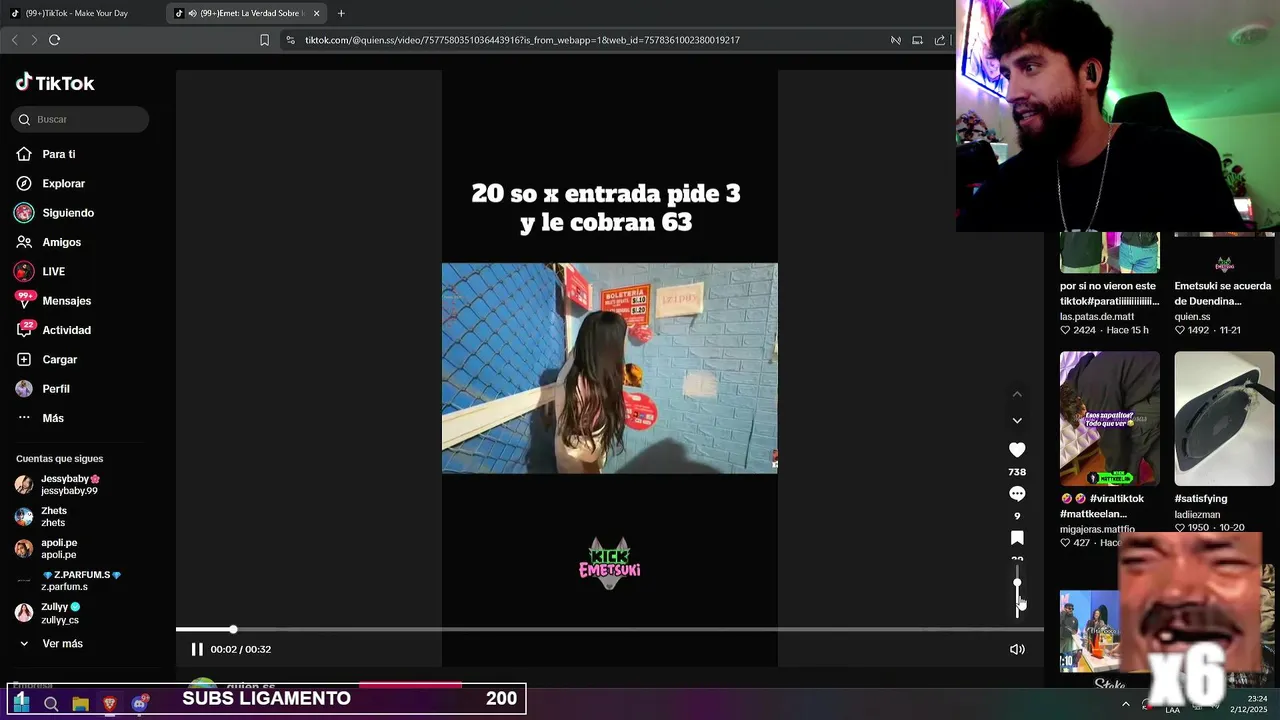Click the Mensajes icon with 99+ badge

click(x=24, y=300)
